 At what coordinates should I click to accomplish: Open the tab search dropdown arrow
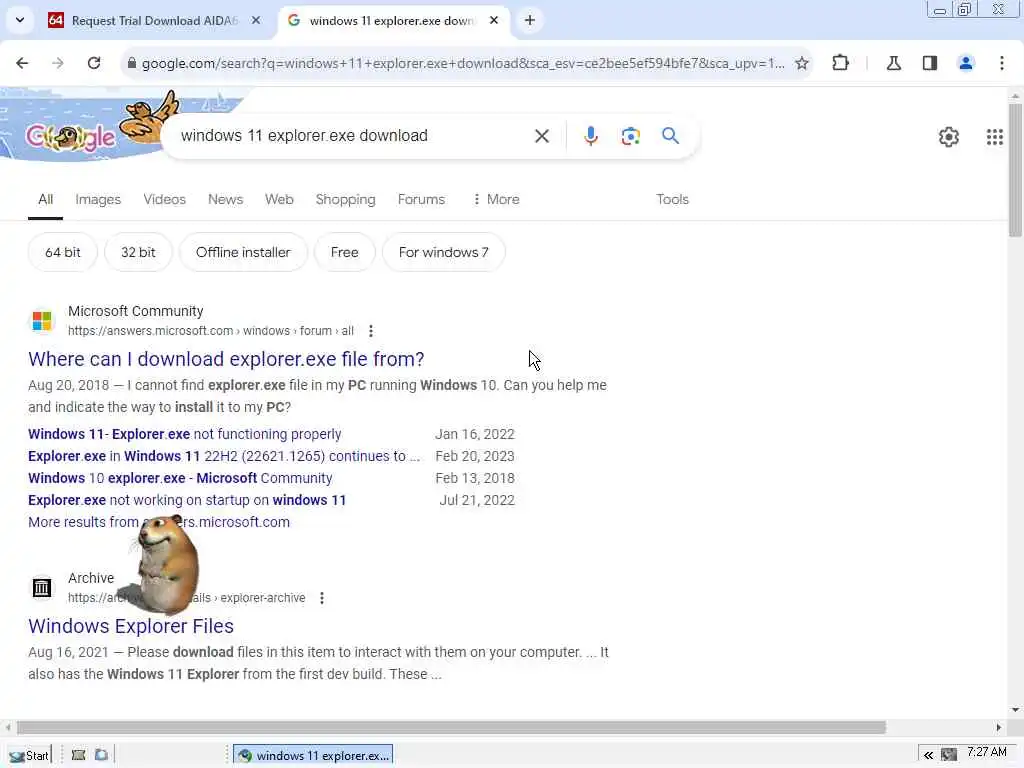20,20
